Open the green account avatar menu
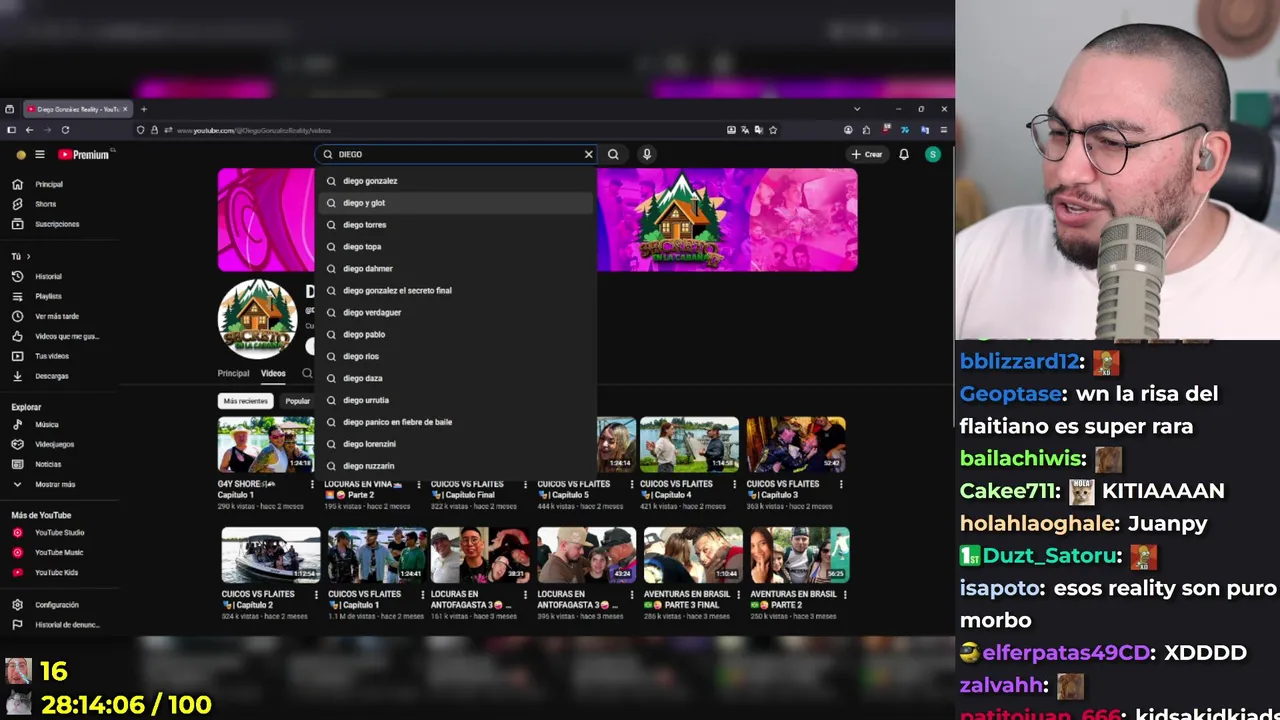The width and height of the screenshot is (1280, 720). tap(933, 154)
